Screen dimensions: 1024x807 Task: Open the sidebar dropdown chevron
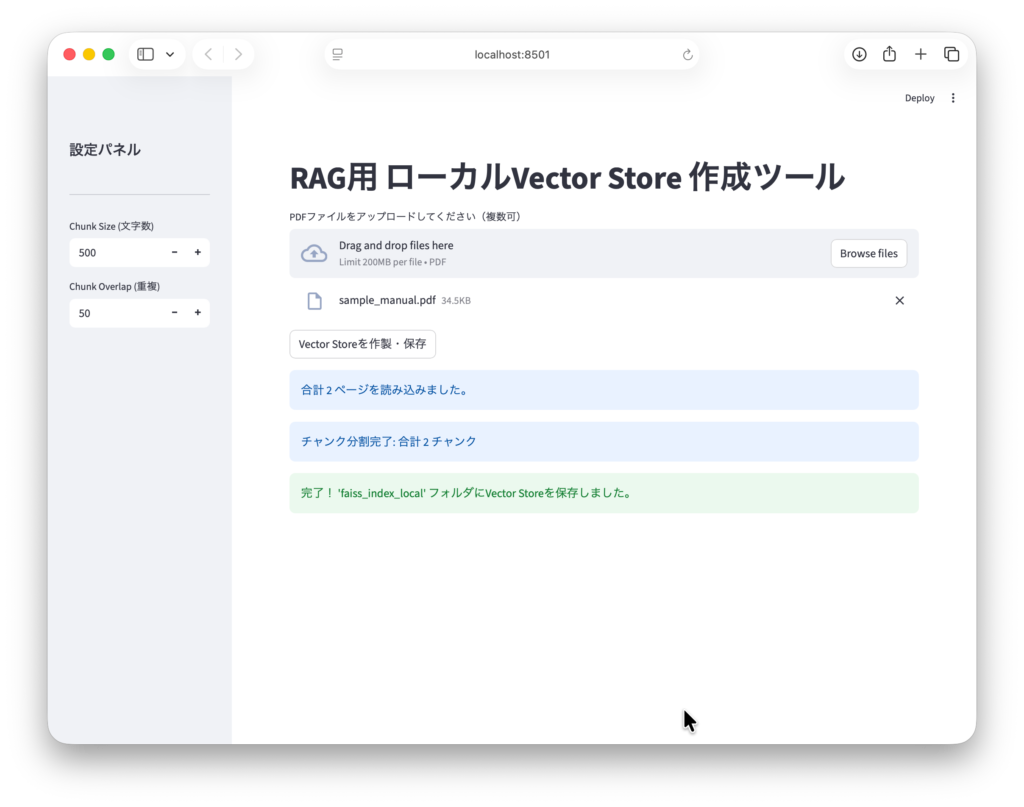[170, 54]
